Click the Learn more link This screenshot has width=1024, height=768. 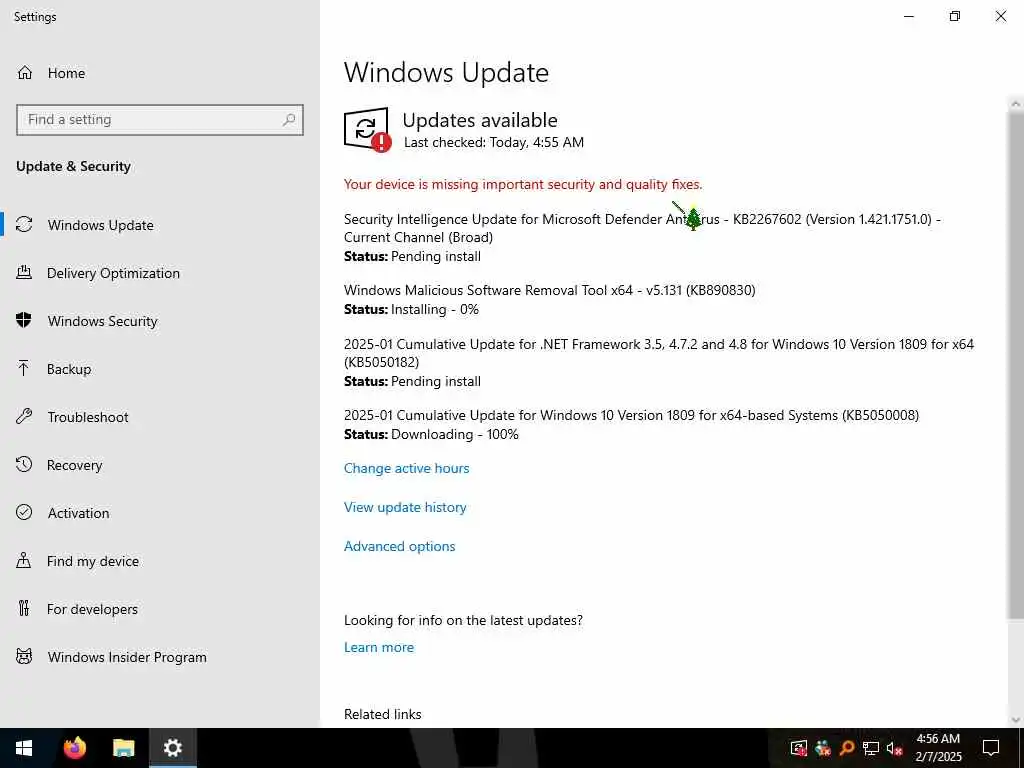point(379,647)
